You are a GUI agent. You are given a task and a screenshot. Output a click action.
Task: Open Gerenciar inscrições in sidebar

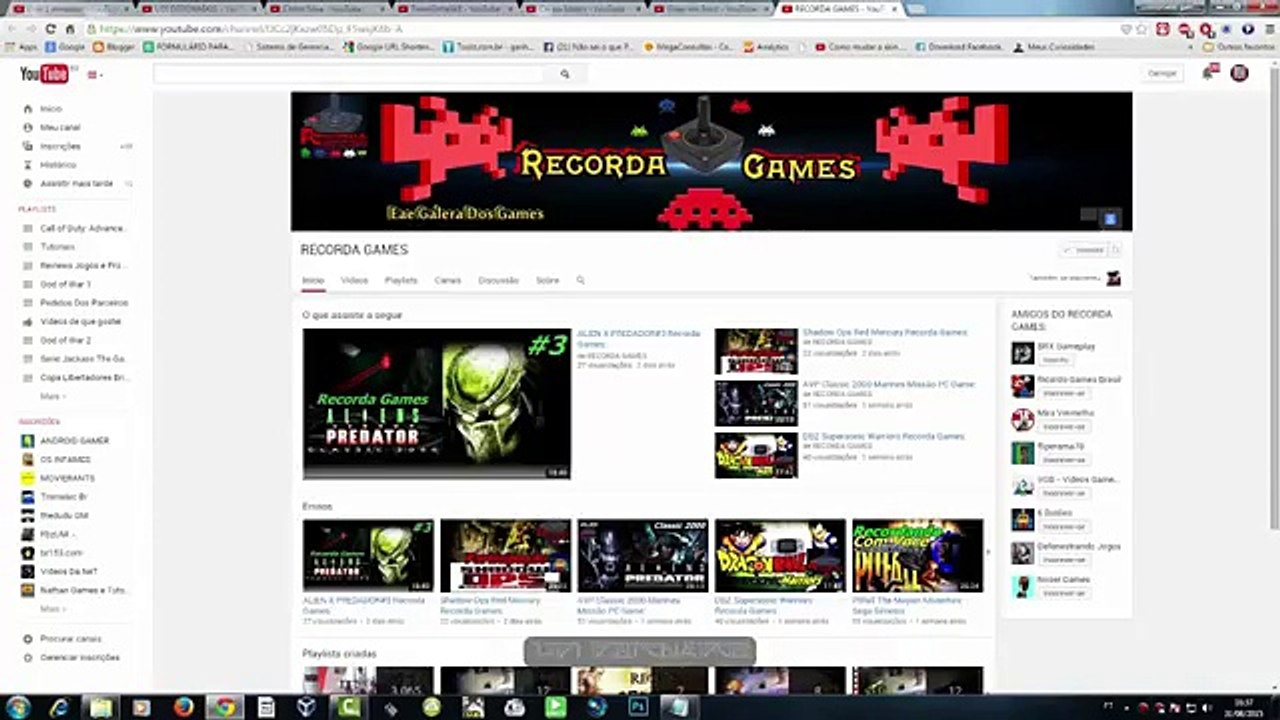tap(79, 658)
